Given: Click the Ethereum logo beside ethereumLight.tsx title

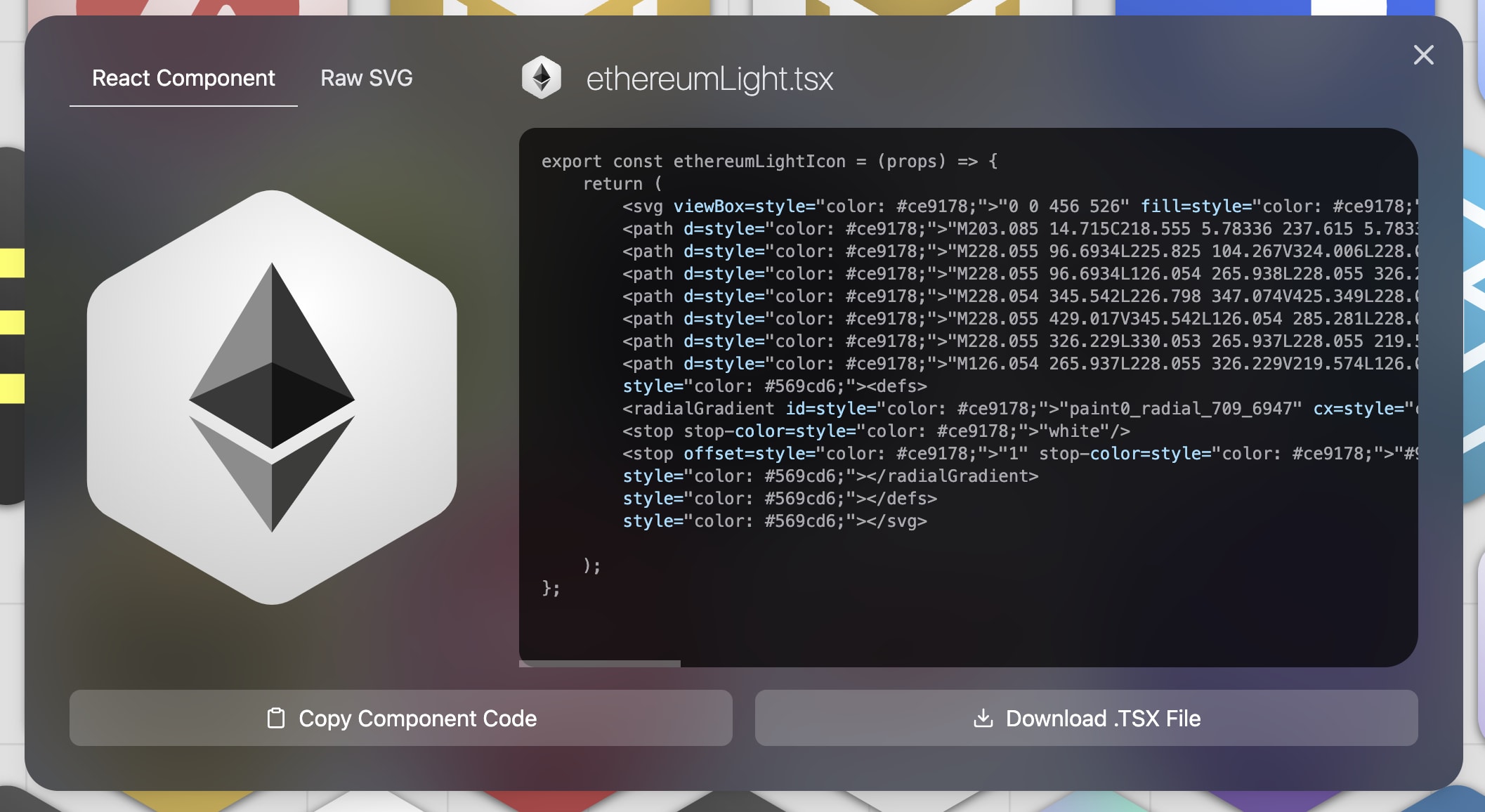Looking at the screenshot, I should [x=542, y=77].
